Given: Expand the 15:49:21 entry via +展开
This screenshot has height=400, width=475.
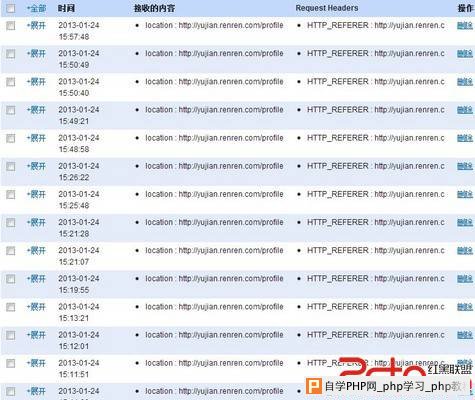Looking at the screenshot, I should pos(36,110).
